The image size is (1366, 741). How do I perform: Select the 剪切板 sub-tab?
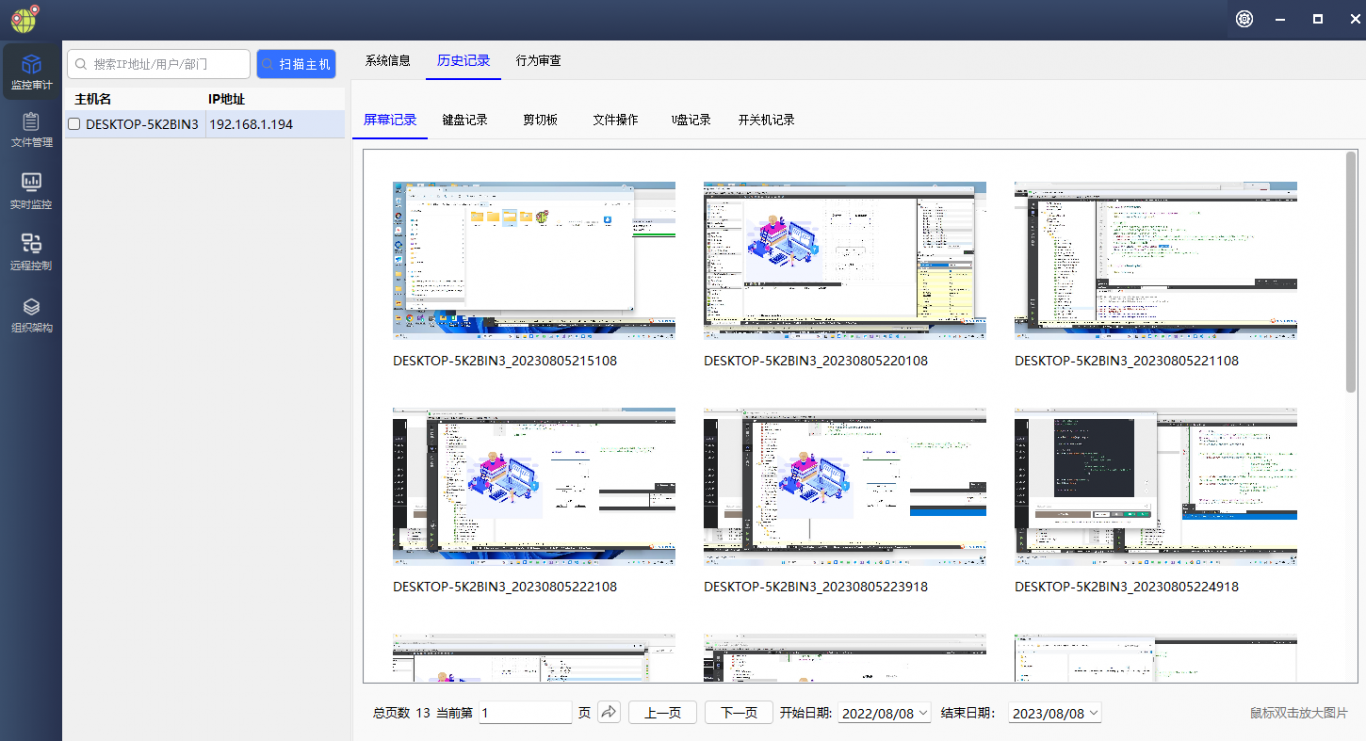(540, 120)
